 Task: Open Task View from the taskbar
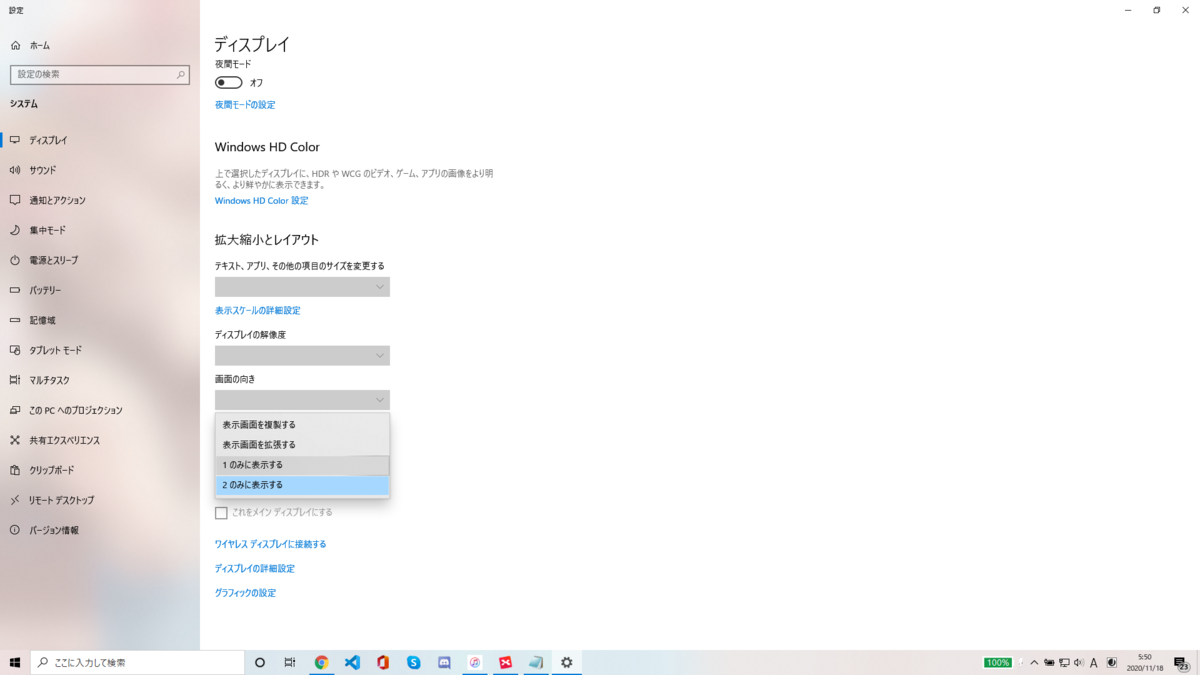tap(289, 662)
